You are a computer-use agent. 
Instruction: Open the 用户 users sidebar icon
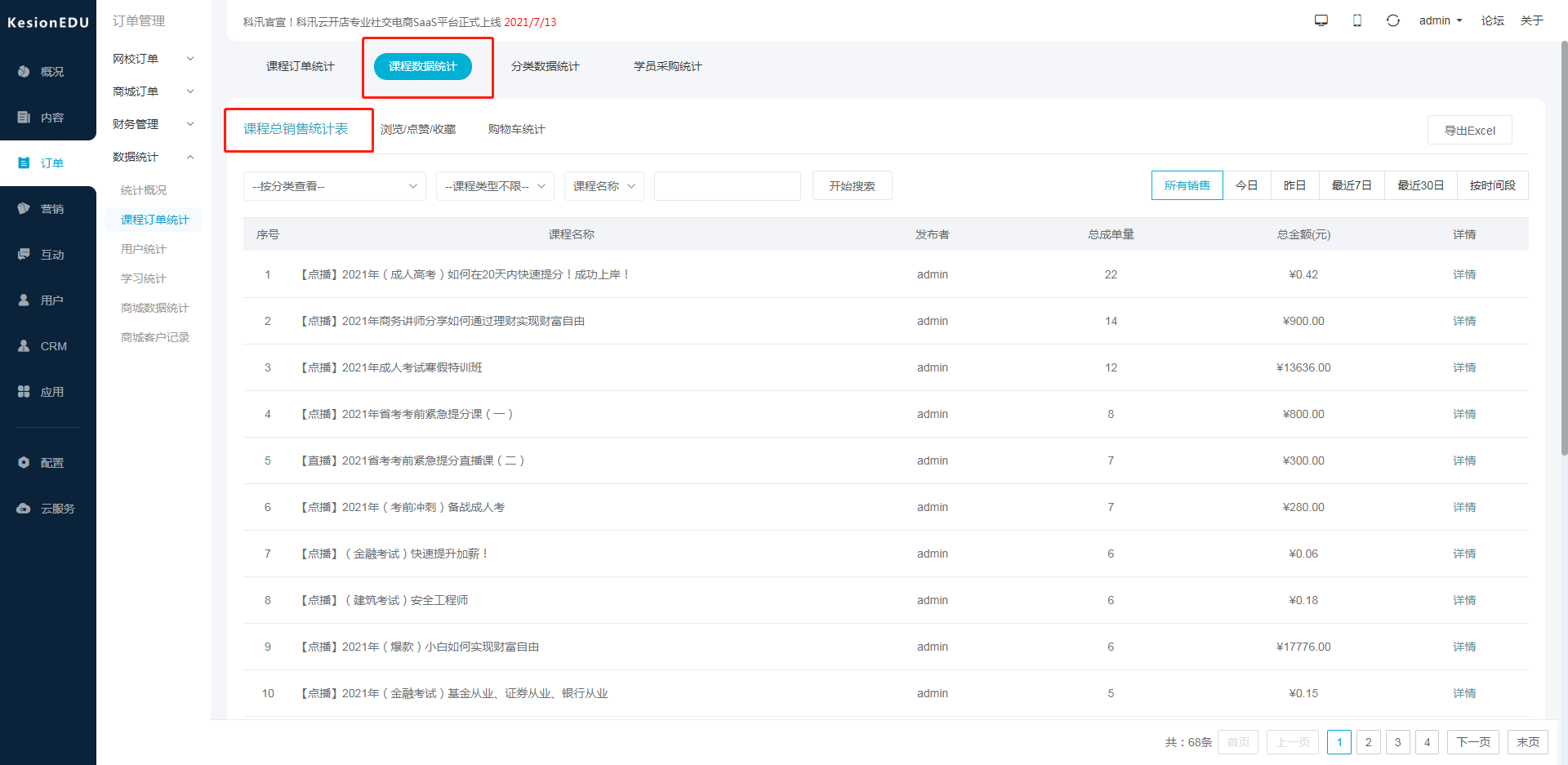coord(24,300)
